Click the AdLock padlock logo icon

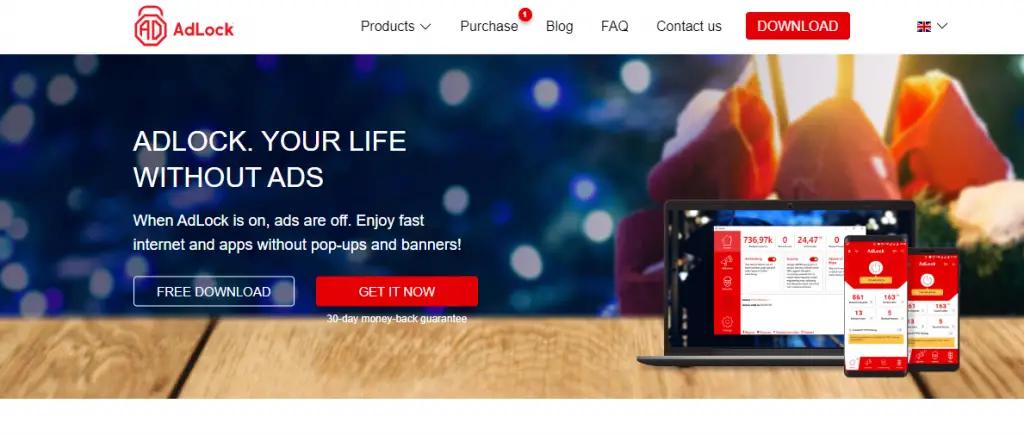150,26
